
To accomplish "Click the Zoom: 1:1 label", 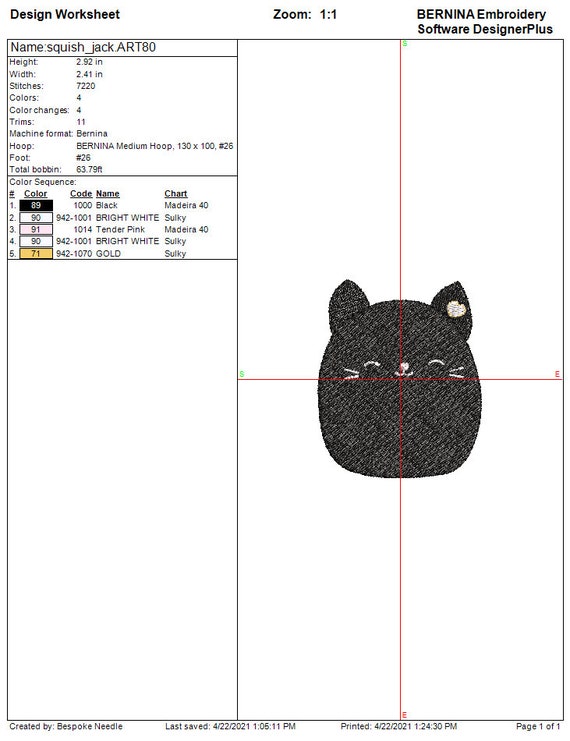I will pos(305,14).
